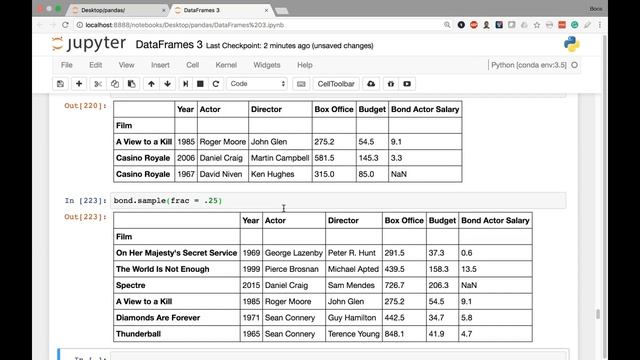Open the View menu
Viewport: 640px width, 360px height.
pyautogui.click(x=126, y=65)
